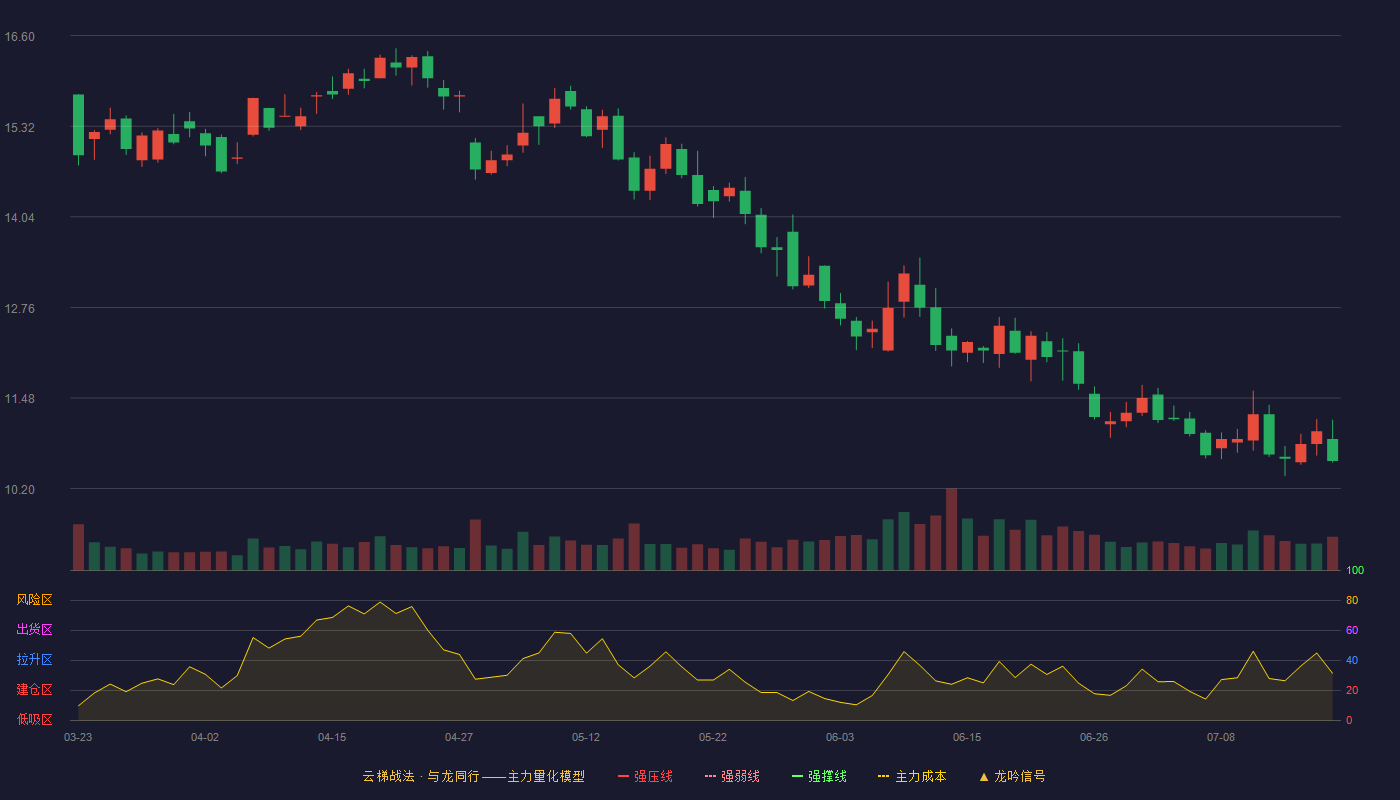
Task: Click the orange 80 indicator scale label
Action: pos(1352,600)
